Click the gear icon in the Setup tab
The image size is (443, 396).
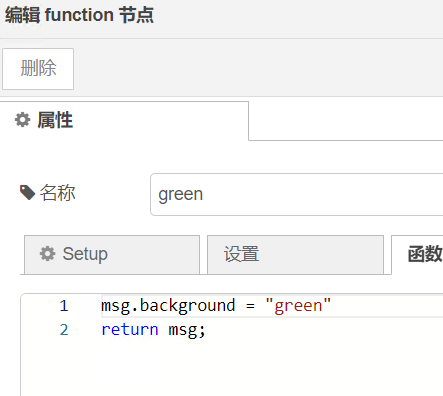(48, 254)
